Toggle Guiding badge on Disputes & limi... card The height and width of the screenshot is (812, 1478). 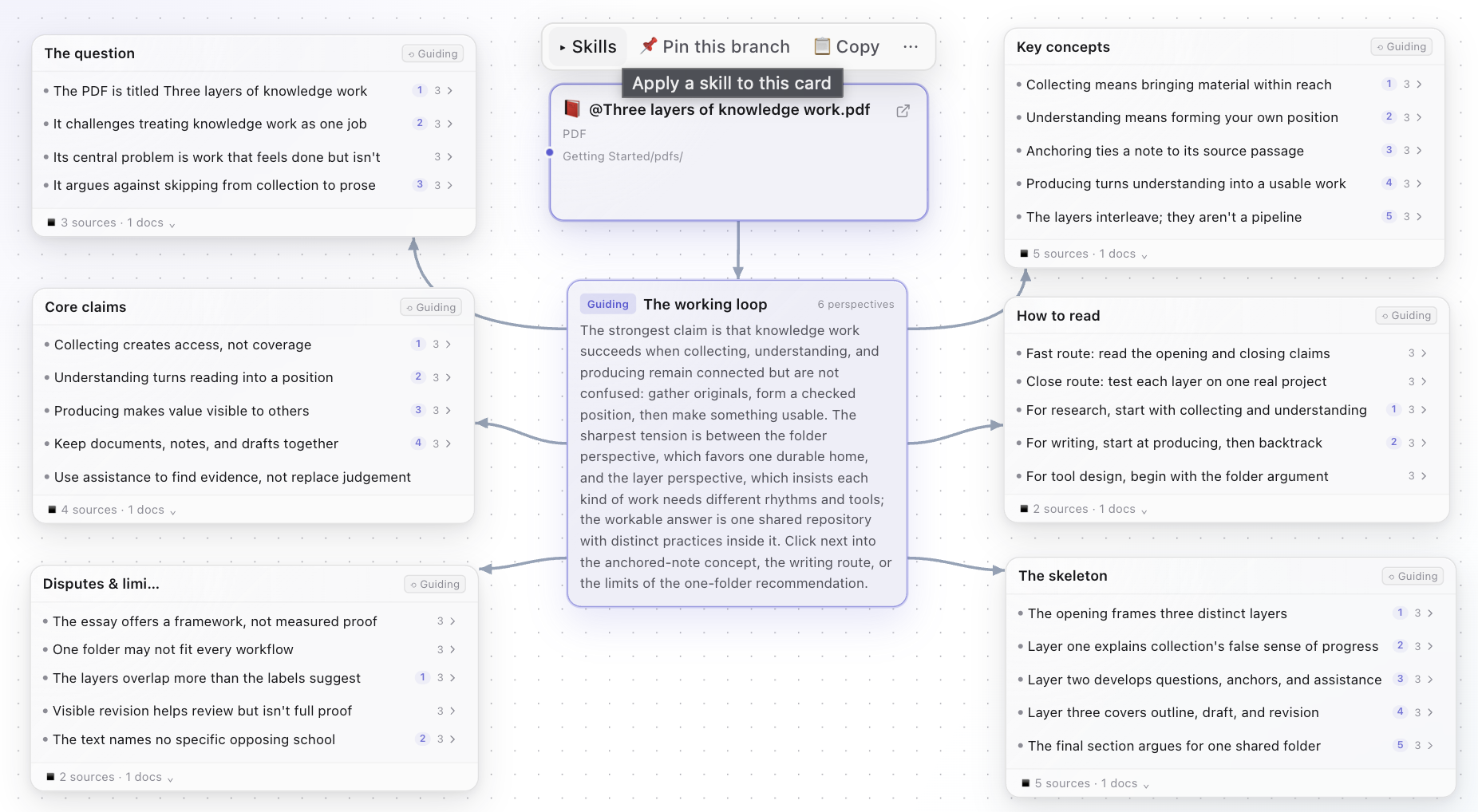tap(435, 584)
